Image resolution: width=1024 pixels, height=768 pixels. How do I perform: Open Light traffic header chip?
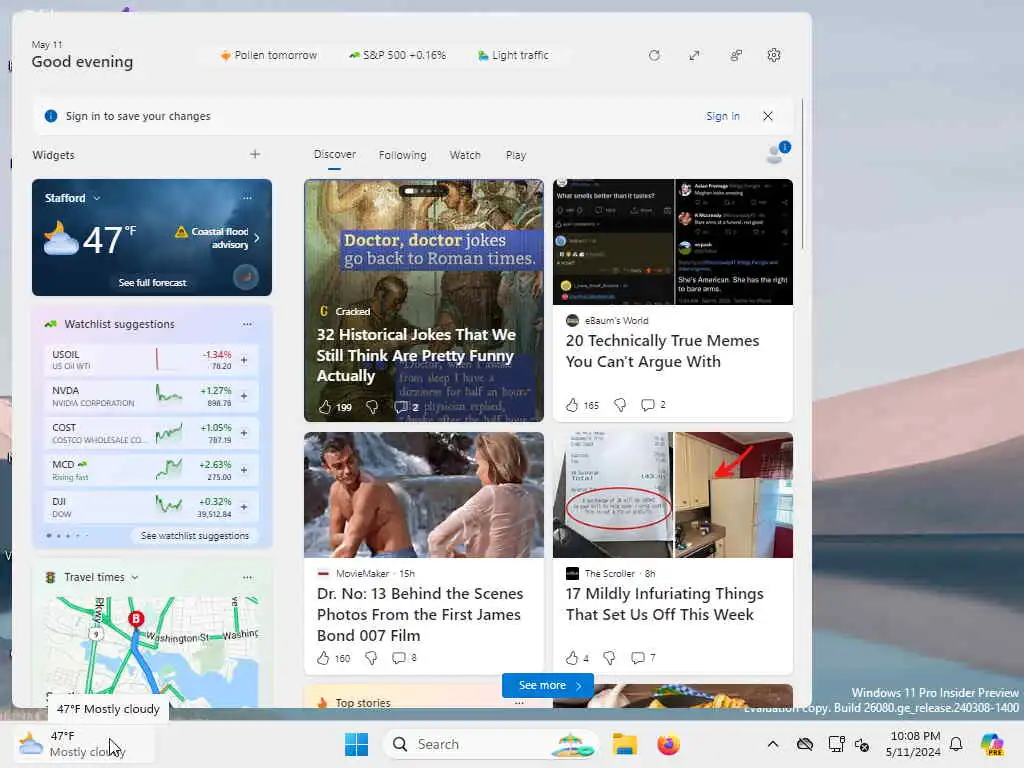pos(513,56)
